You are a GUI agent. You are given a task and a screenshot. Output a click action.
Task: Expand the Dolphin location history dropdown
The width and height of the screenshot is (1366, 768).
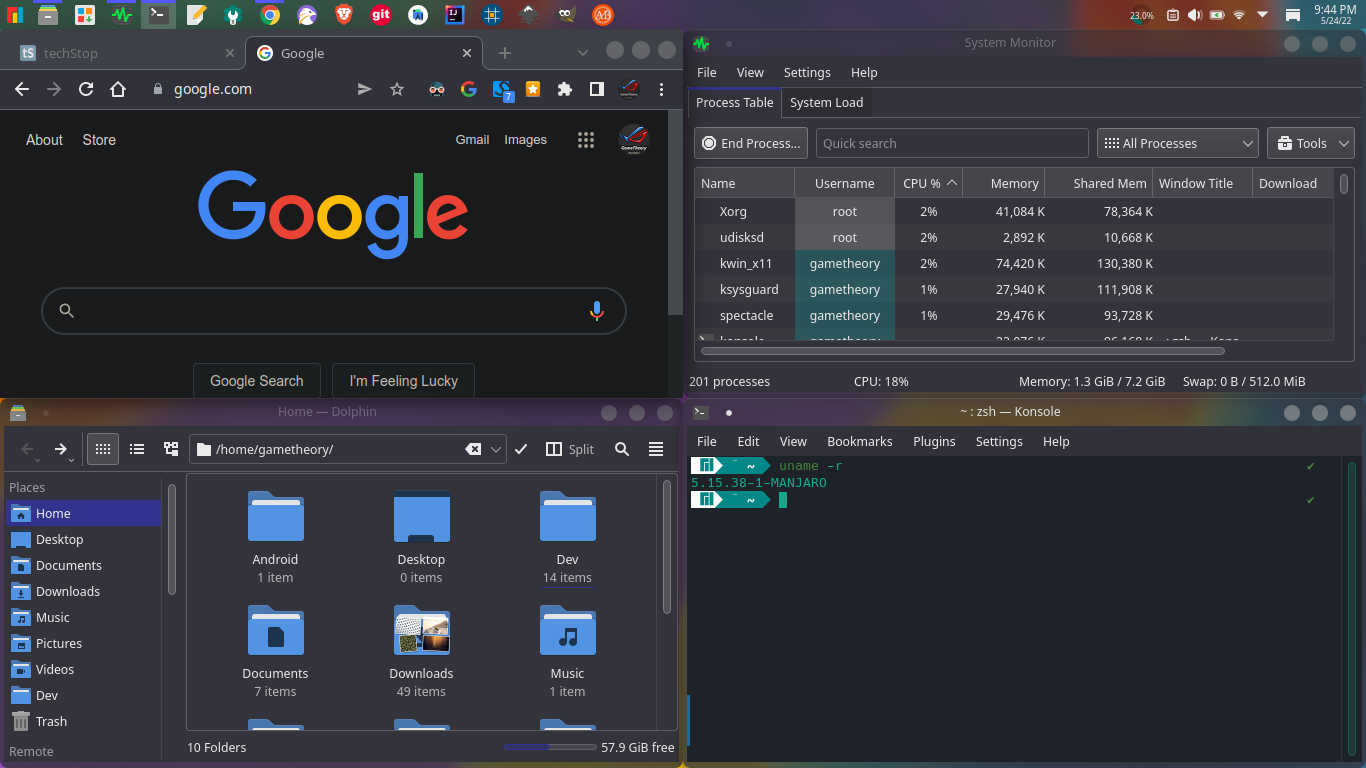pos(496,449)
